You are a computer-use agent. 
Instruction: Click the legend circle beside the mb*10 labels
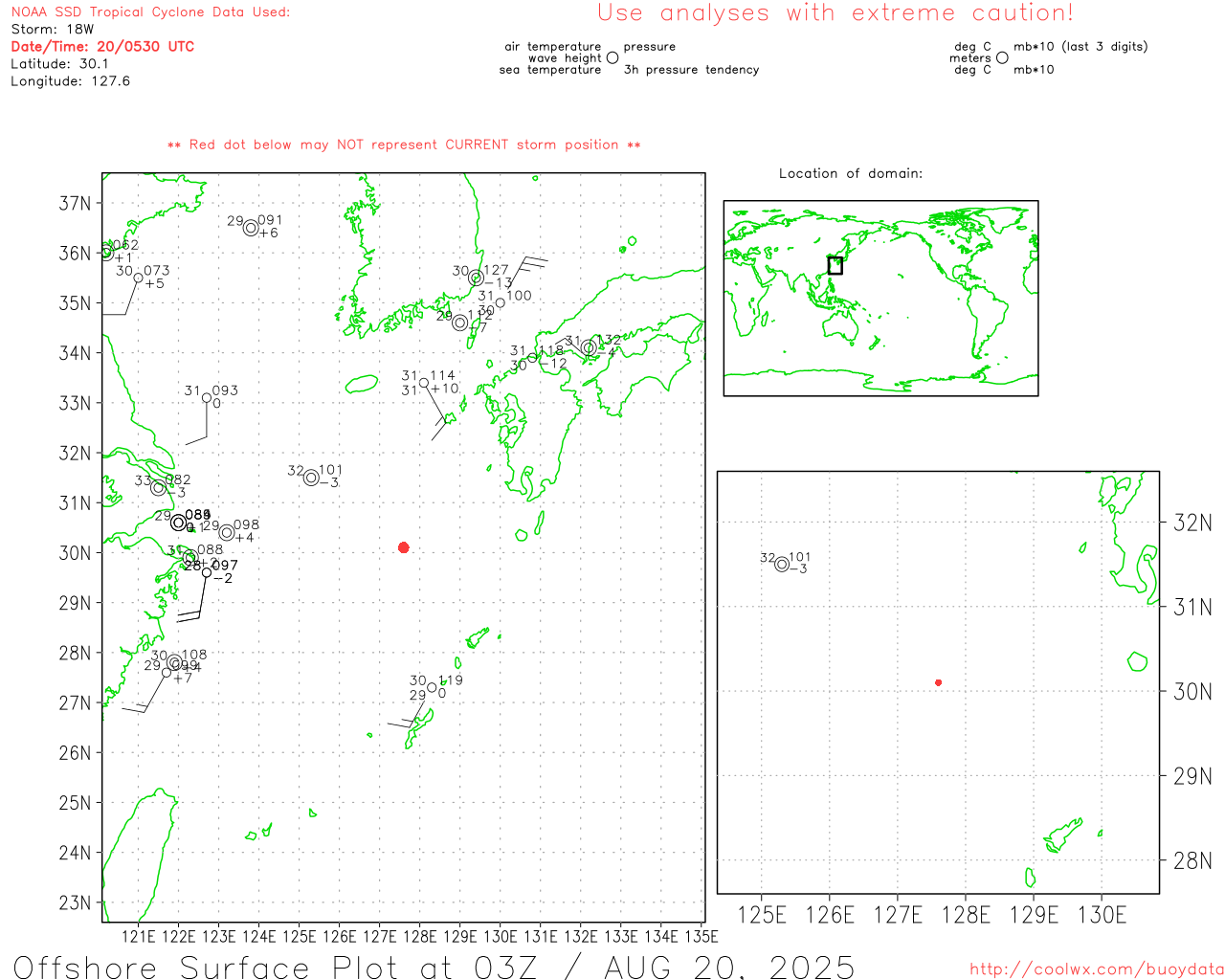1002,57
